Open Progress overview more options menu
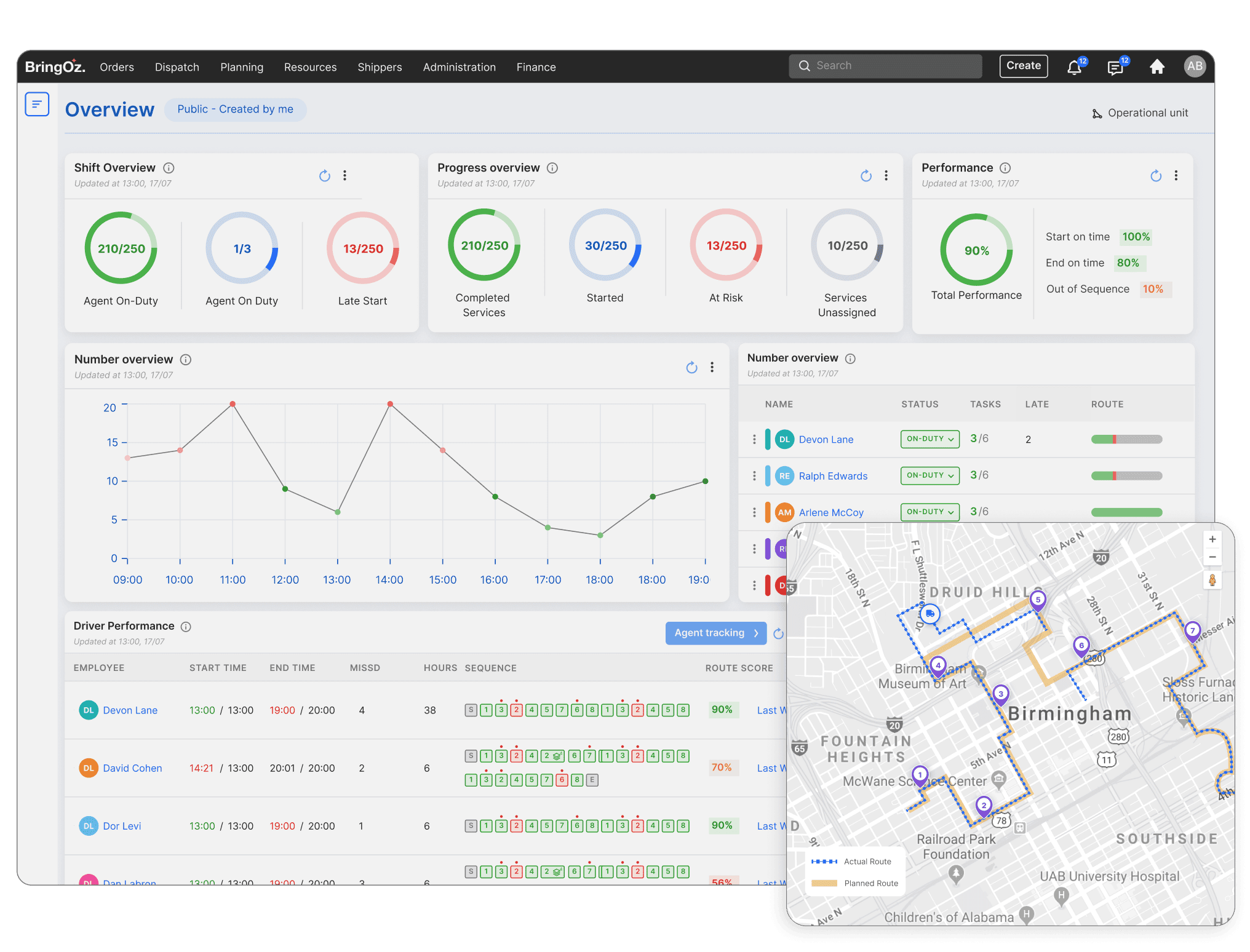Image resolution: width=1250 pixels, height=952 pixels. click(x=886, y=175)
